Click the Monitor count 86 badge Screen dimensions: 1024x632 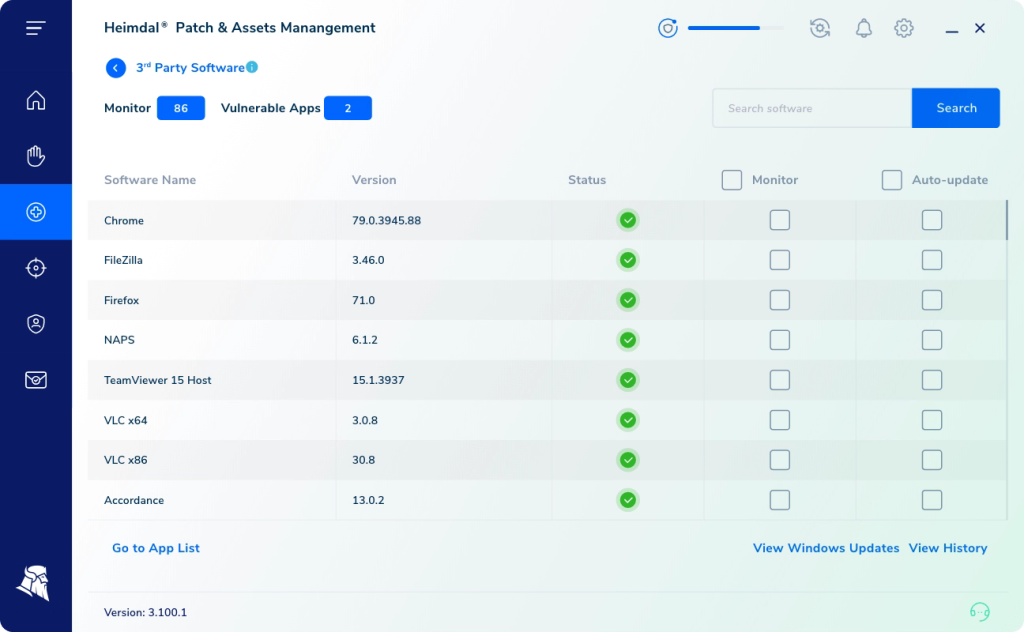181,108
